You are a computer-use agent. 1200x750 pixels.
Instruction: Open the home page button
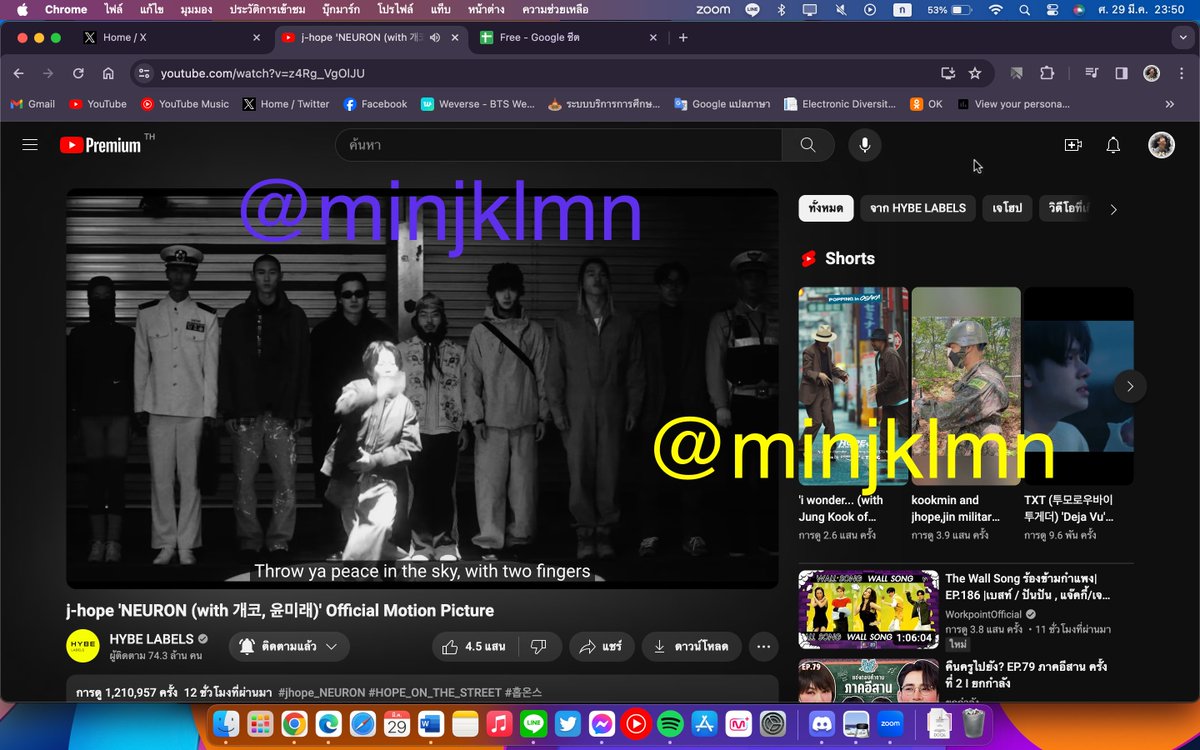(x=108, y=73)
